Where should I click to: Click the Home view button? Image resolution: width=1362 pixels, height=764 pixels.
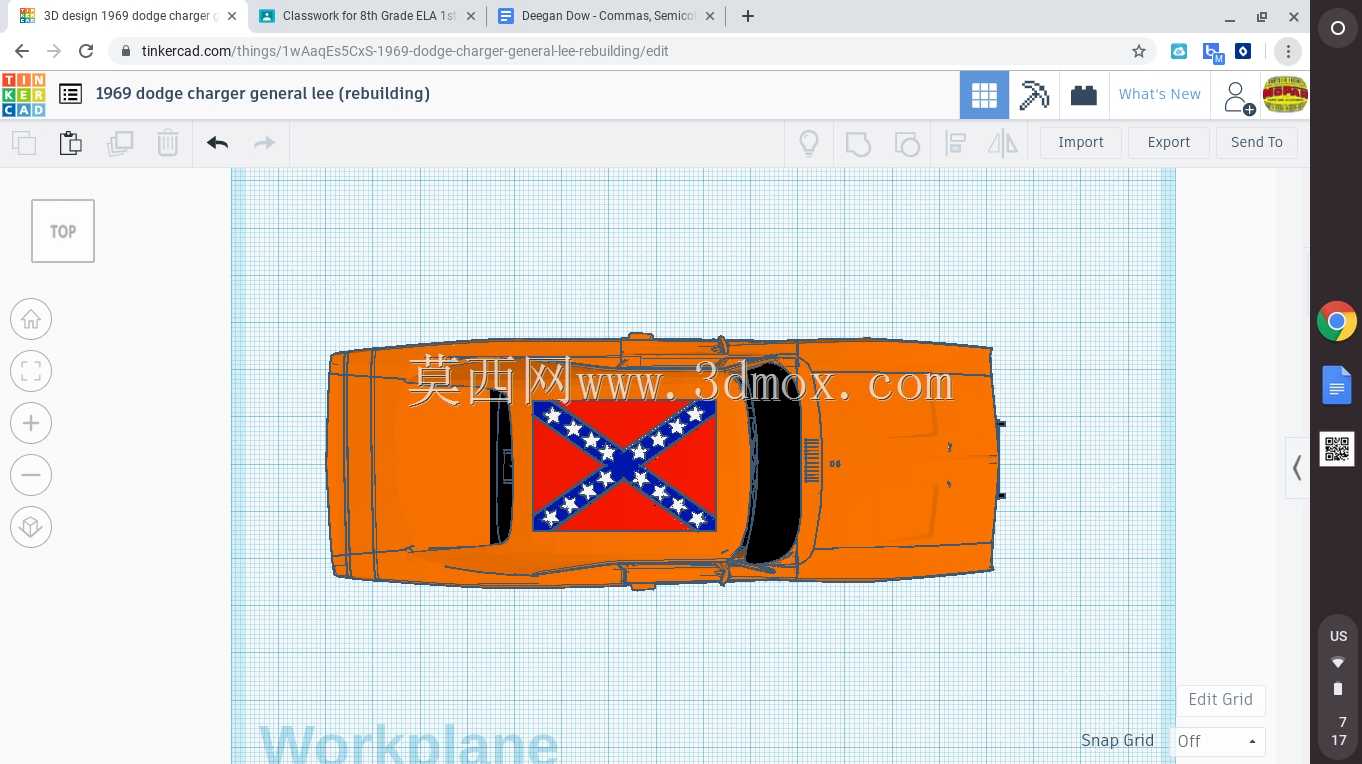coord(31,319)
